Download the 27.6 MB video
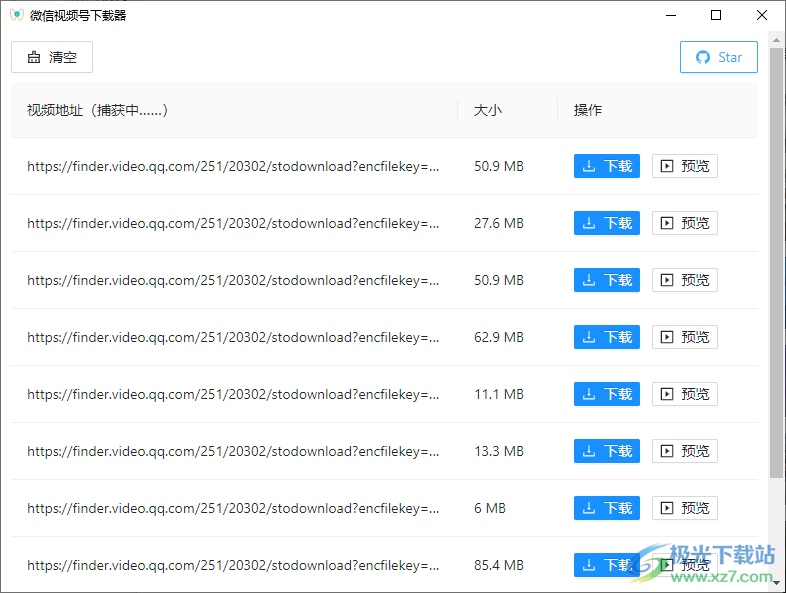Screen dimensions: 786x593 [x=607, y=223]
